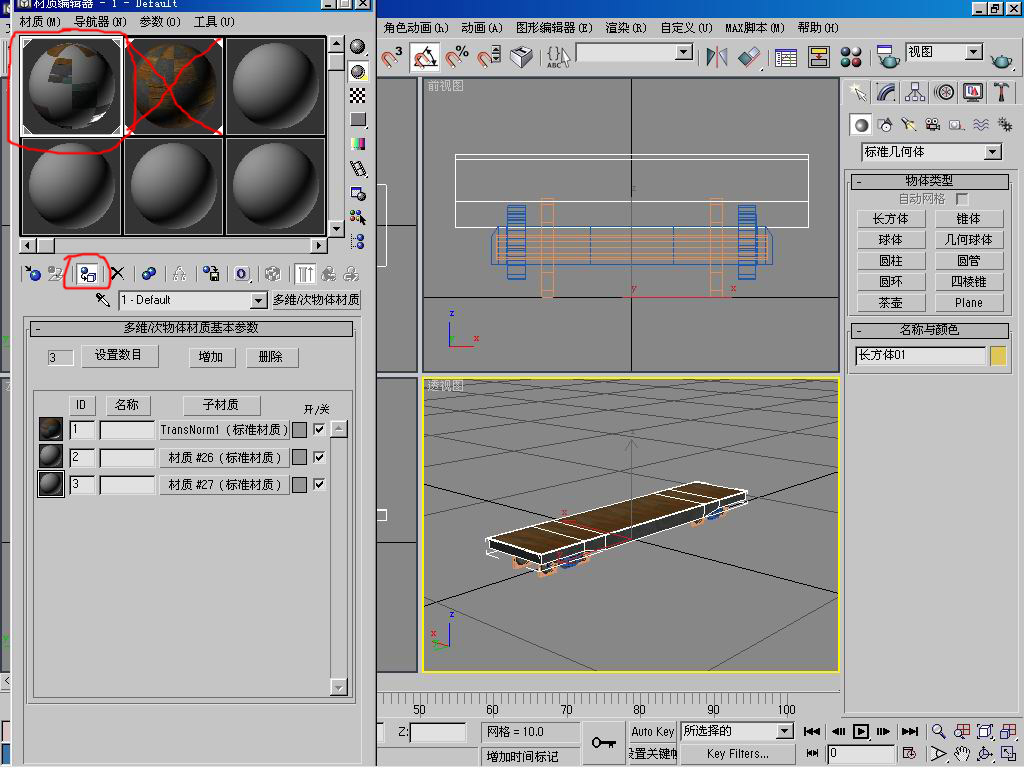
Task: Click the yellow object color swatch
Action: pyautogui.click(x=998, y=356)
